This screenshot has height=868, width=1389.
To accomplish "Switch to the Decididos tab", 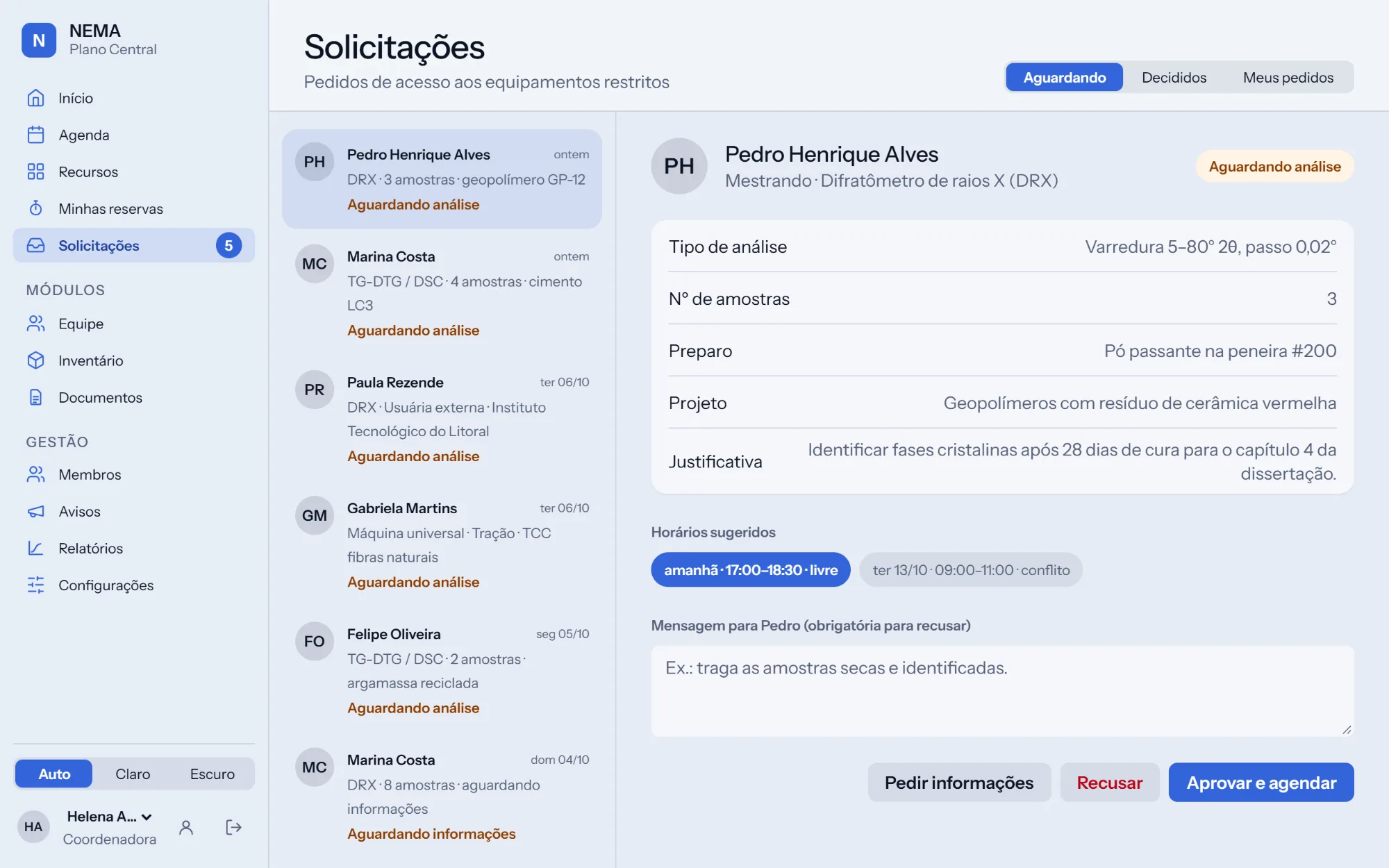I will [x=1174, y=77].
